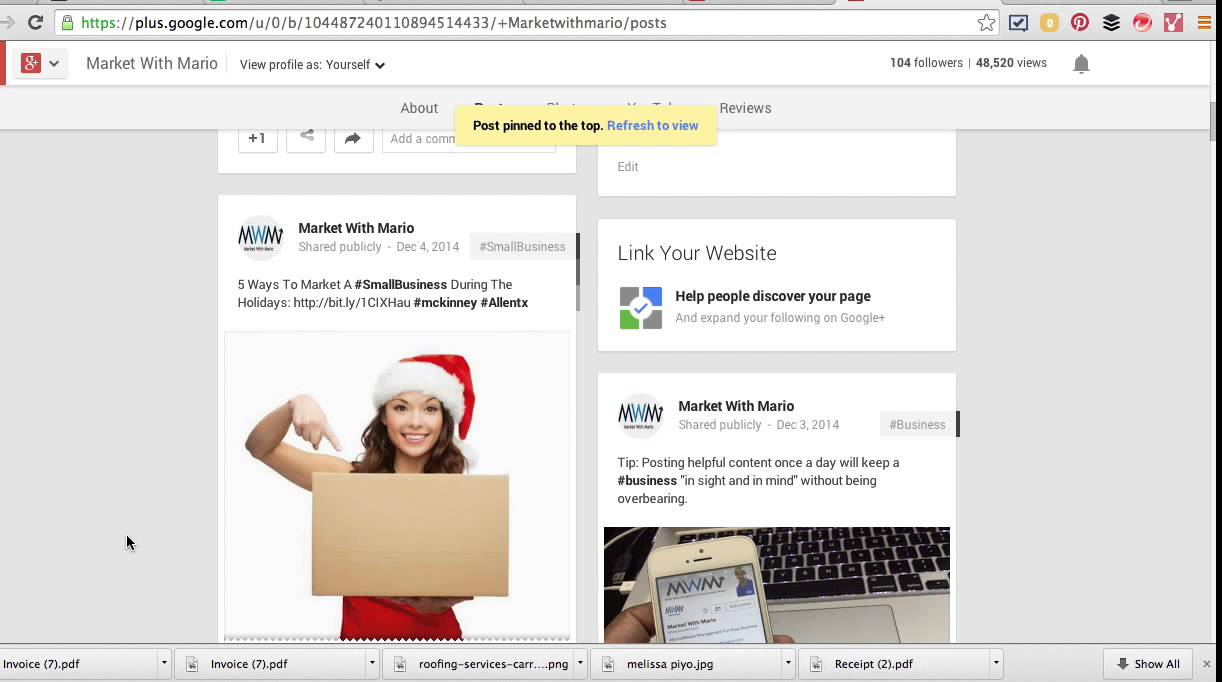Screen dimensions: 1222x682
Task: Open the Google+ home logo button
Action: tap(31, 63)
